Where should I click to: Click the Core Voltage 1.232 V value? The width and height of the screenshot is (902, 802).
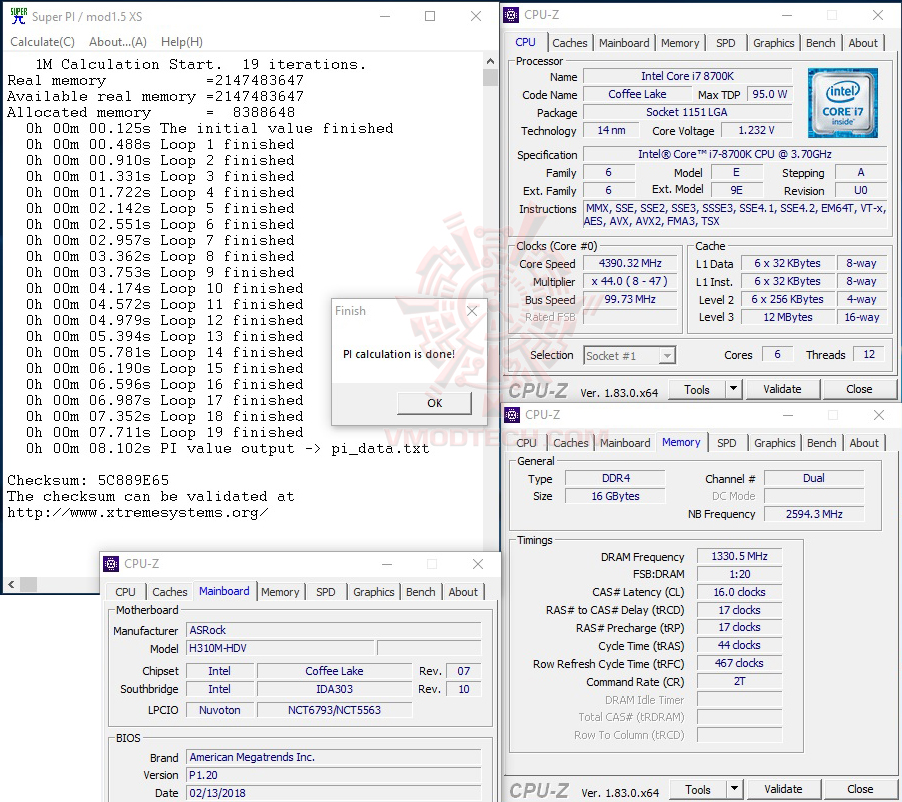coord(756,131)
